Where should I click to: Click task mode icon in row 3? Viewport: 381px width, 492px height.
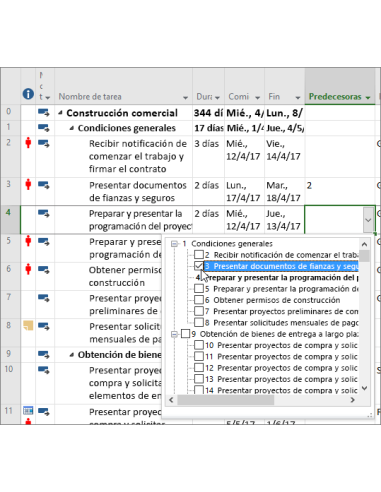tap(43, 185)
